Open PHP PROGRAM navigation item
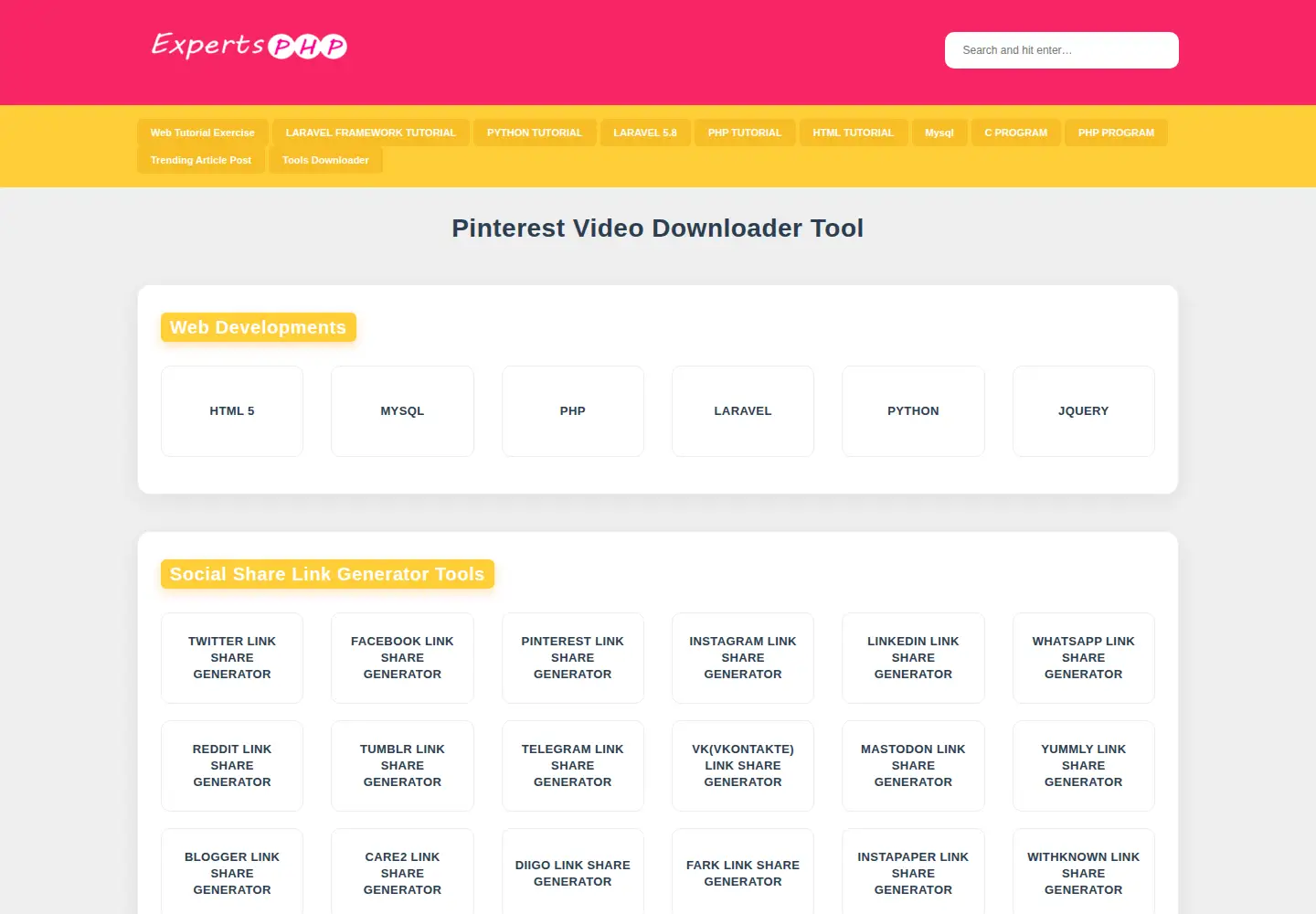This screenshot has width=1316, height=914. pos(1116,133)
